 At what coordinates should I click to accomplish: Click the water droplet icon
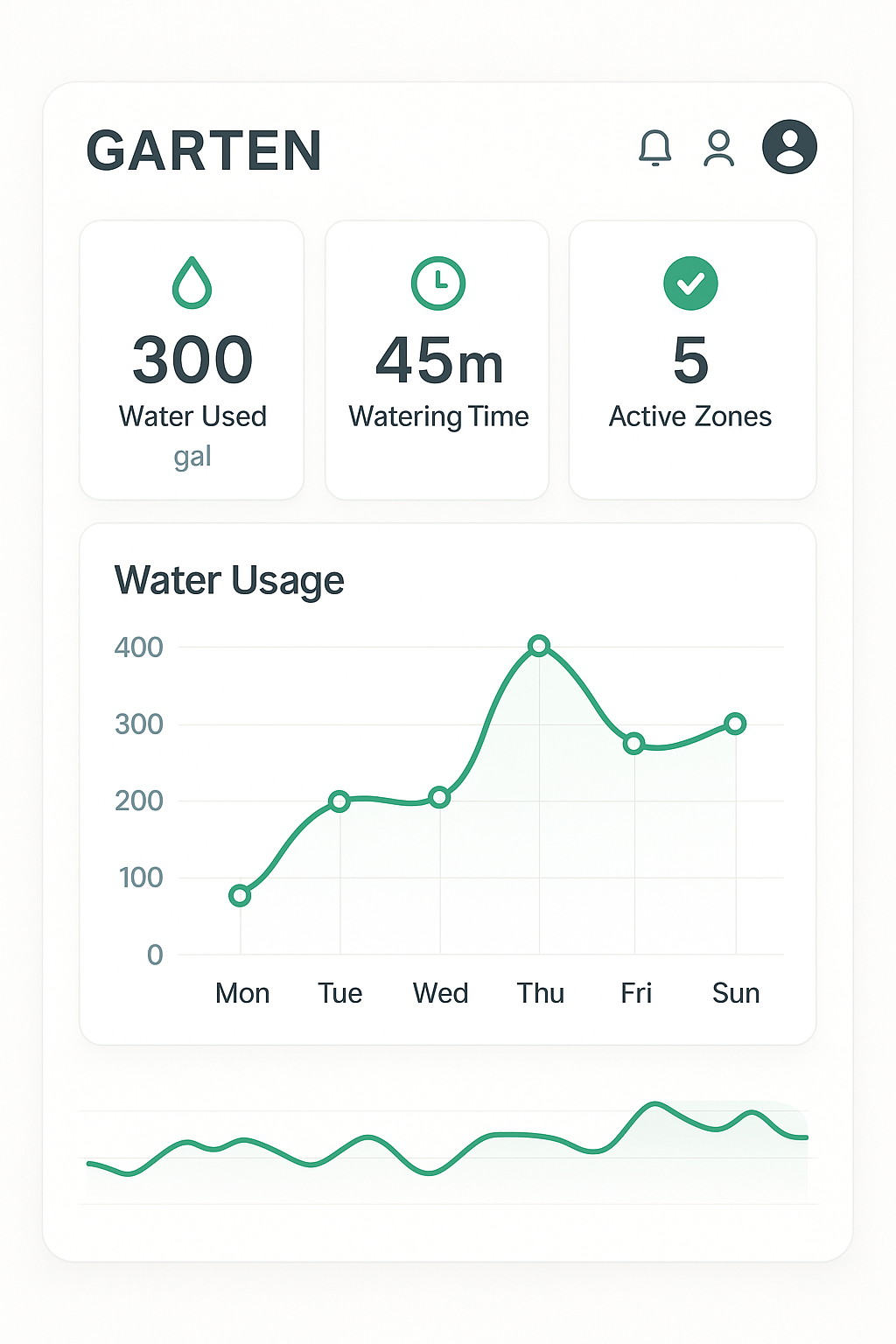point(192,283)
